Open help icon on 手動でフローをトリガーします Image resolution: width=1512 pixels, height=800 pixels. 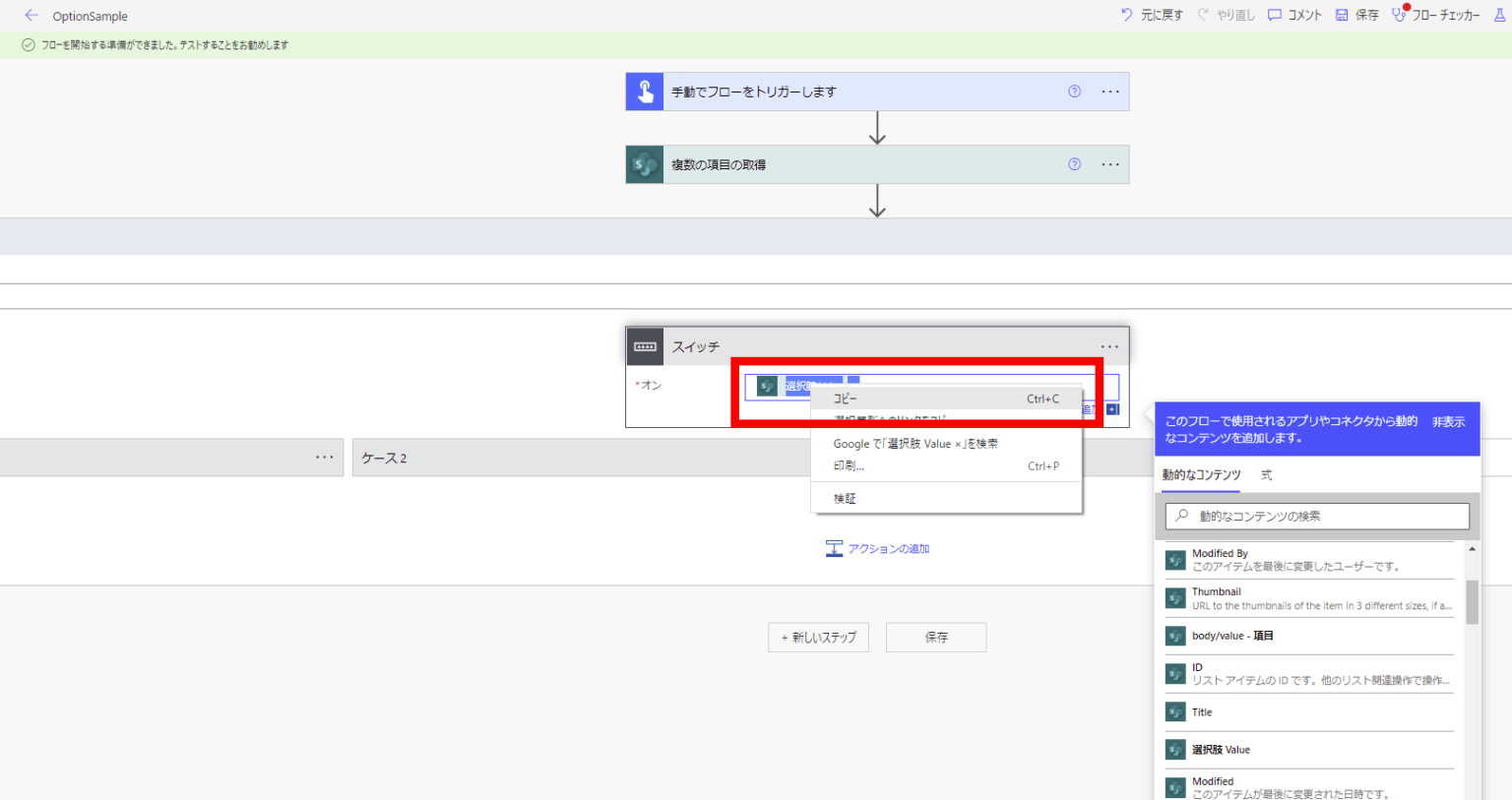(1074, 92)
